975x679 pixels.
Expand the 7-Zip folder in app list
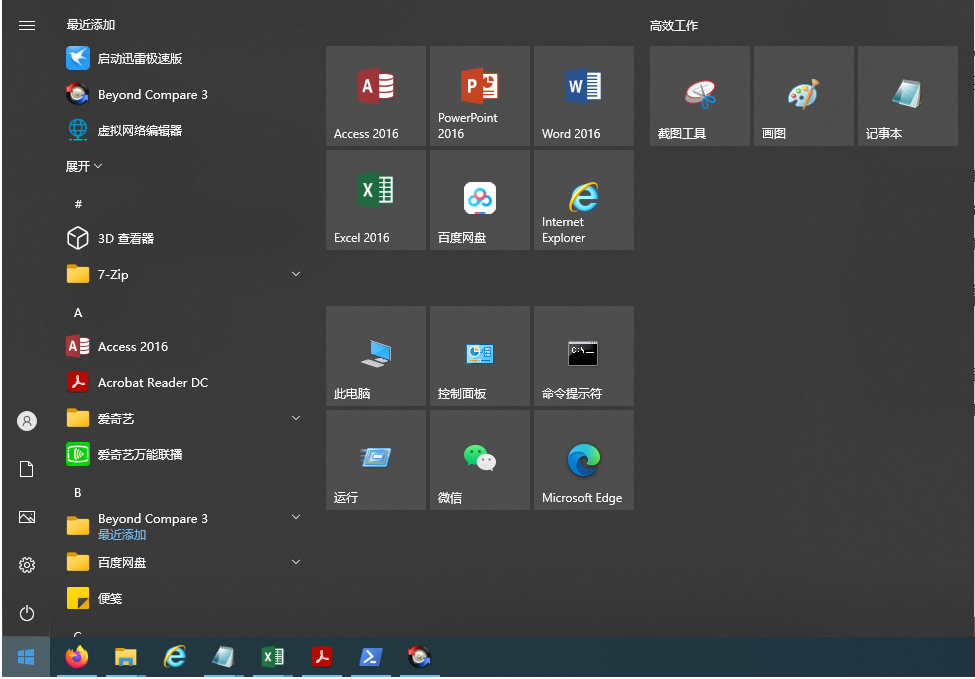pyautogui.click(x=295, y=273)
